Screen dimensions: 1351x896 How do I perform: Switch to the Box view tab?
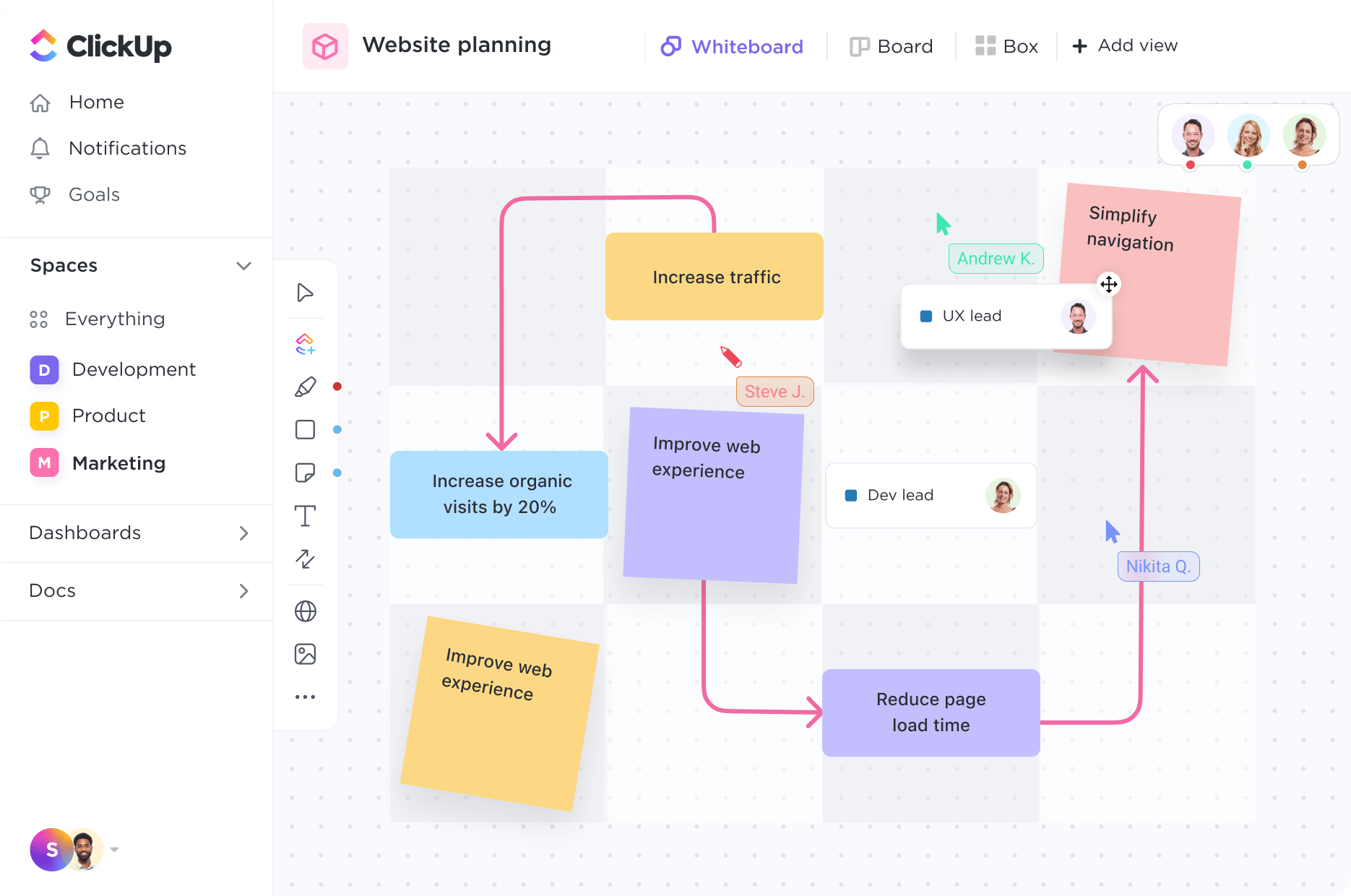point(1006,46)
